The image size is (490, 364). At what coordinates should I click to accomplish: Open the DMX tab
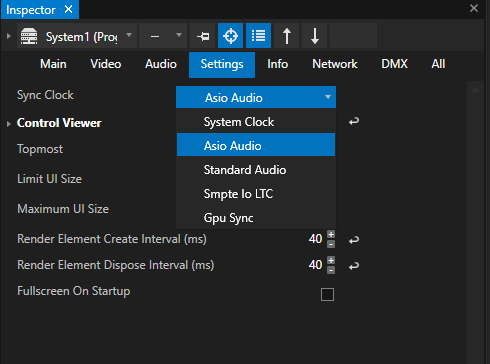click(x=394, y=64)
